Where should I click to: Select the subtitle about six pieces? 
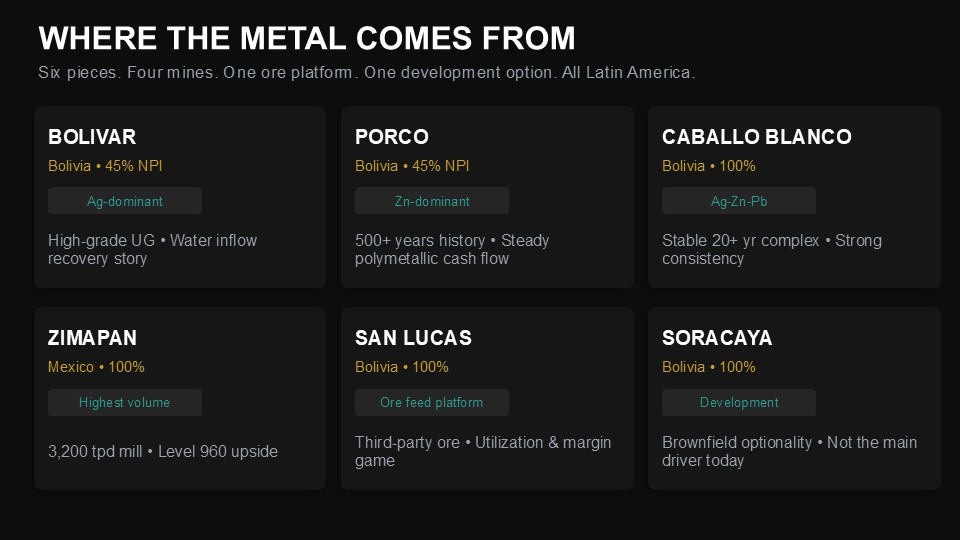(366, 72)
